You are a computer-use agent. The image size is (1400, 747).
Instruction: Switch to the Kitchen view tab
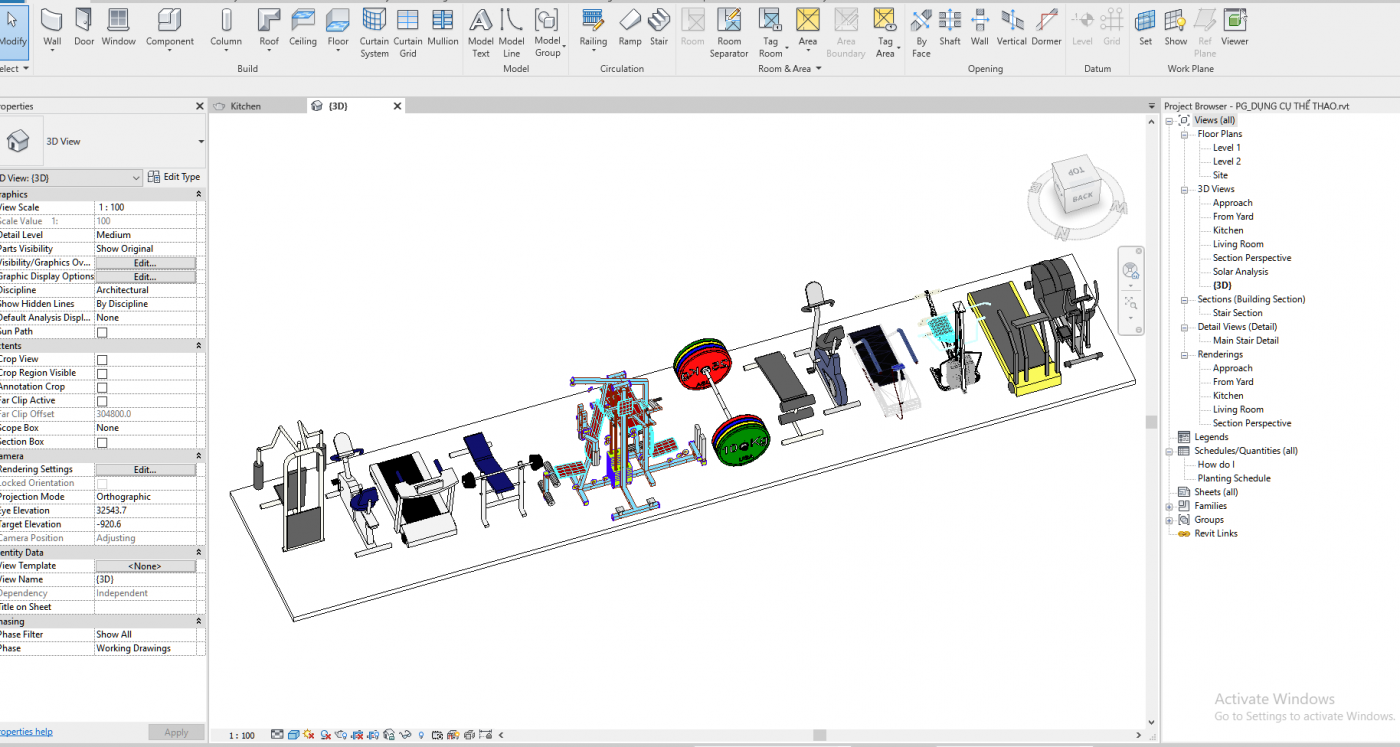(245, 106)
